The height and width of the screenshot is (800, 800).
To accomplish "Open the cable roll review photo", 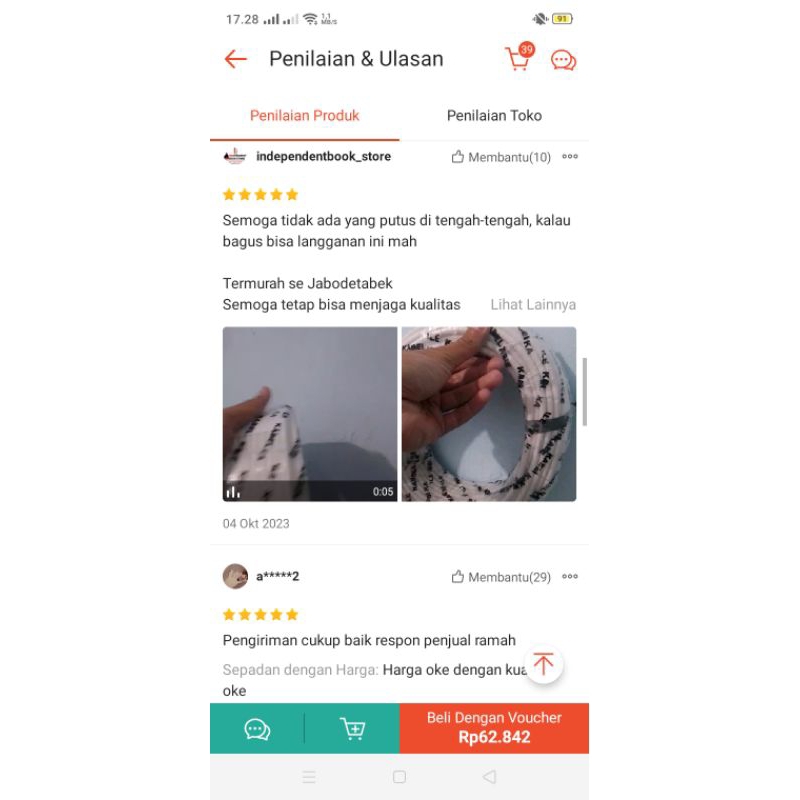I will 489,414.
